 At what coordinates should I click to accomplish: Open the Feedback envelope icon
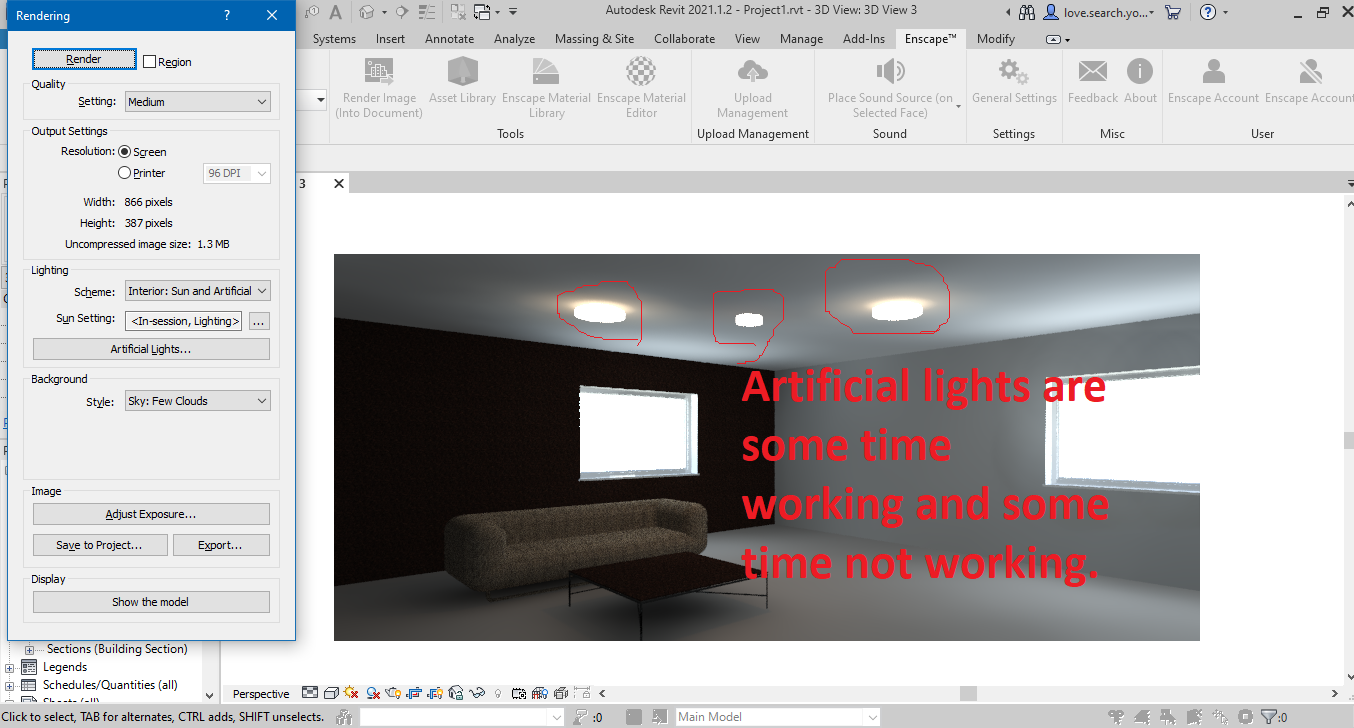1092,72
